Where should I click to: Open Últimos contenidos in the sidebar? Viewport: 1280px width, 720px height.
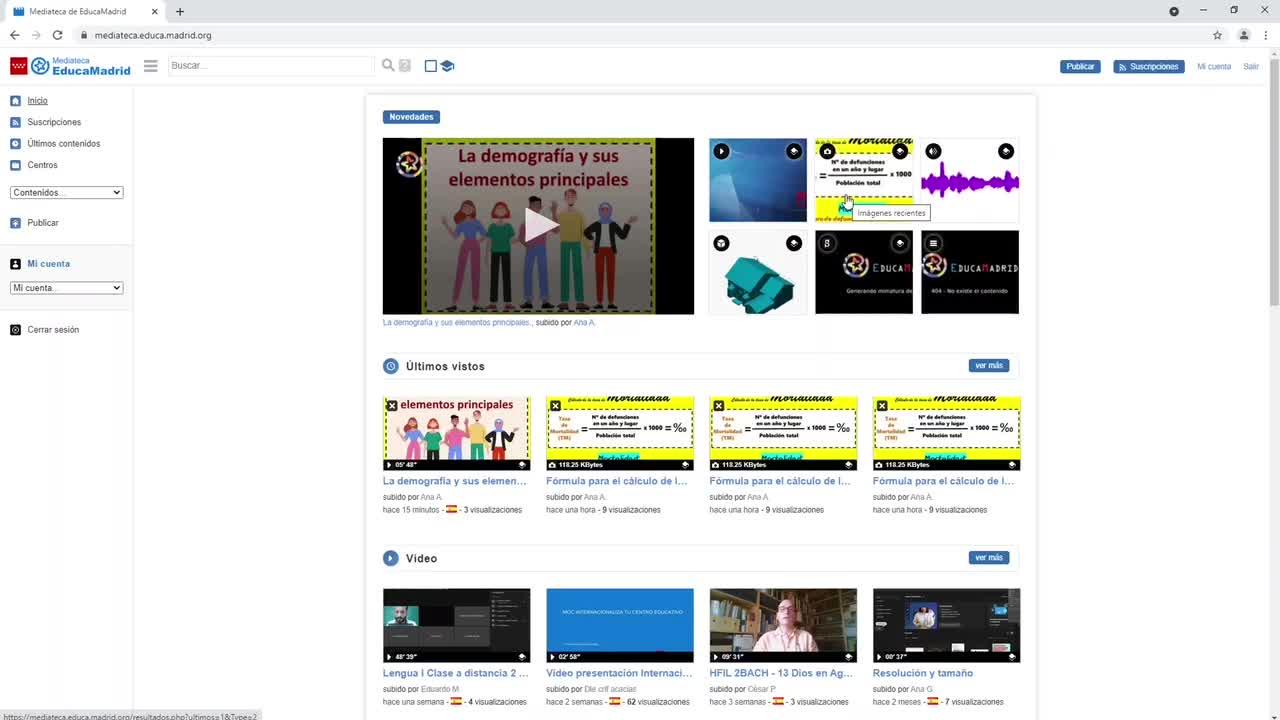click(64, 144)
